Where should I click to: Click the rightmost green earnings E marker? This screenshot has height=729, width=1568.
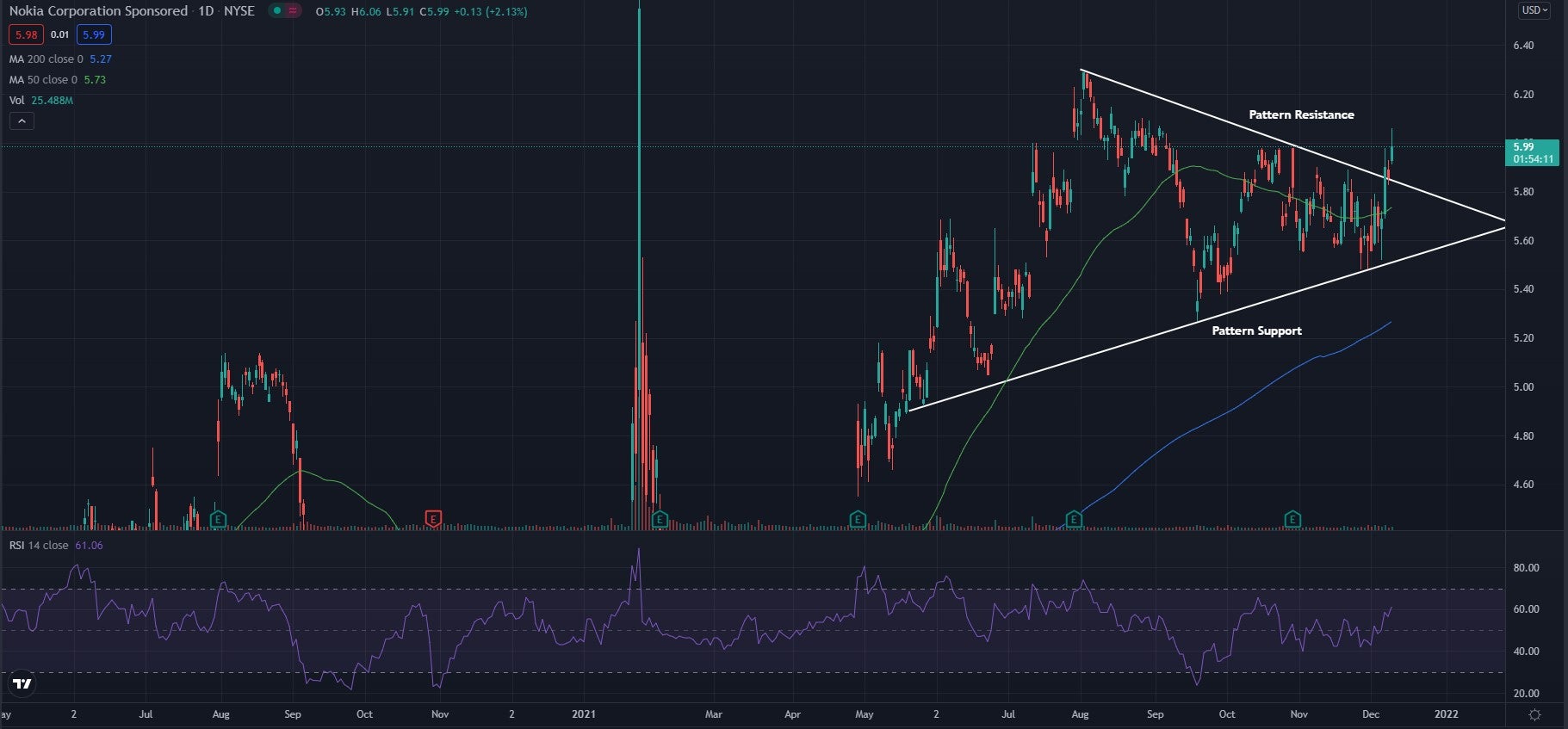click(x=1292, y=519)
